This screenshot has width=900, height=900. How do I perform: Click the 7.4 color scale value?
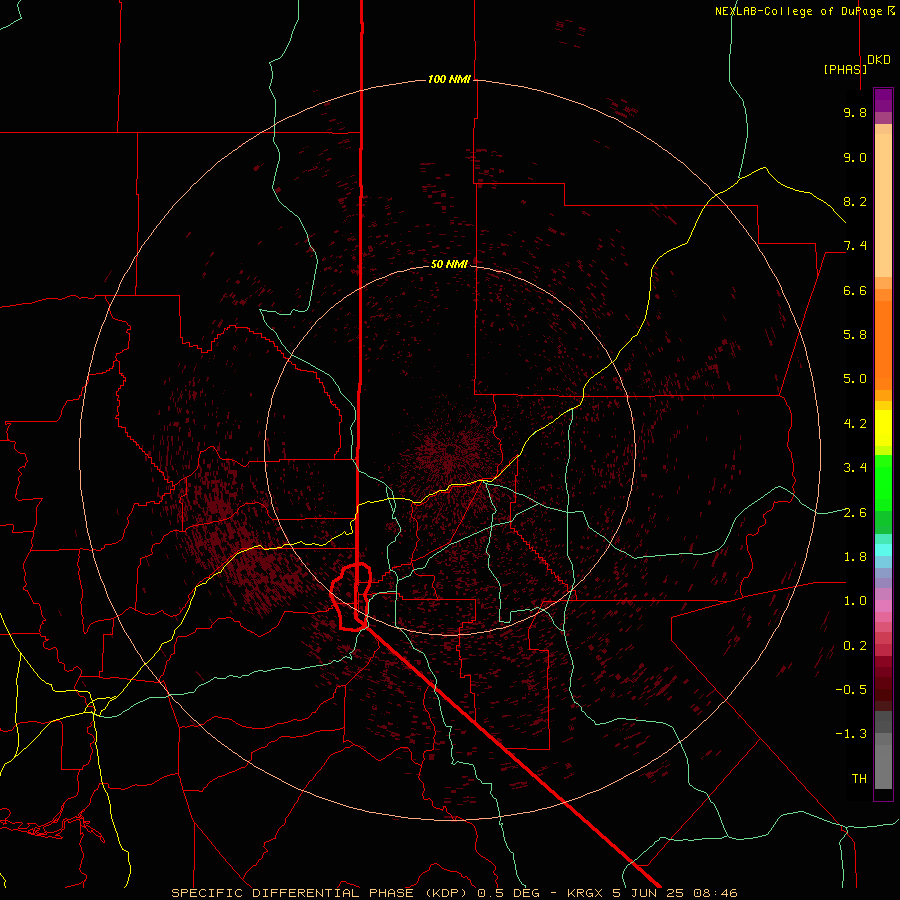click(x=855, y=246)
